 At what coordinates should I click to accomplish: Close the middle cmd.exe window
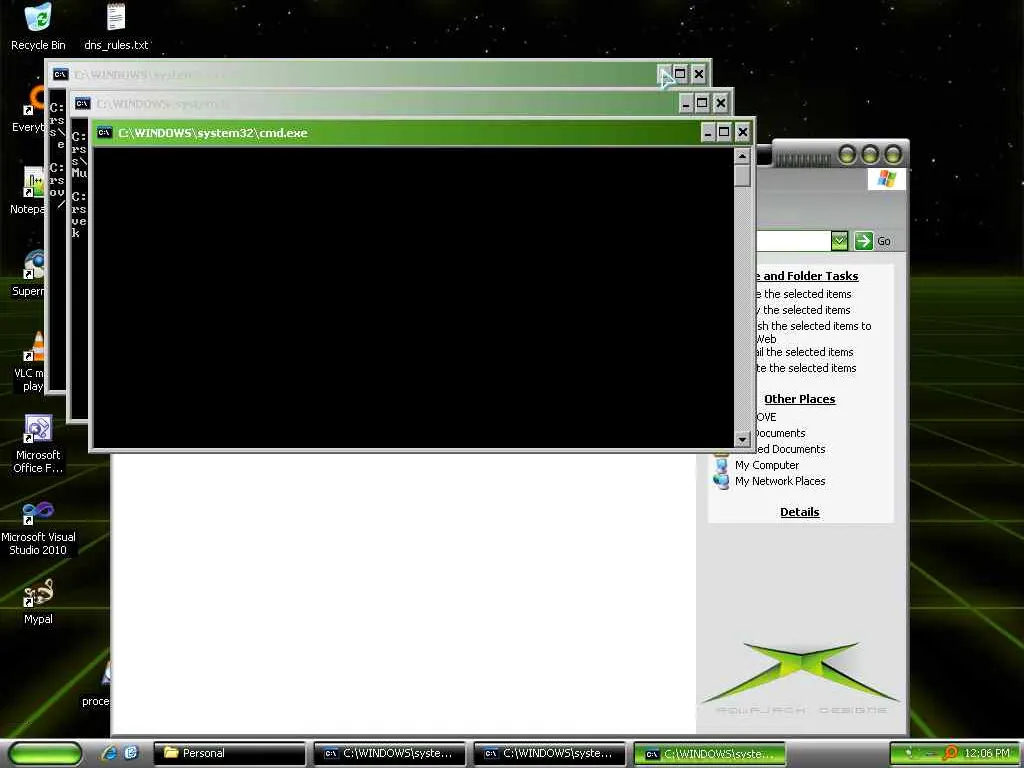(720, 103)
